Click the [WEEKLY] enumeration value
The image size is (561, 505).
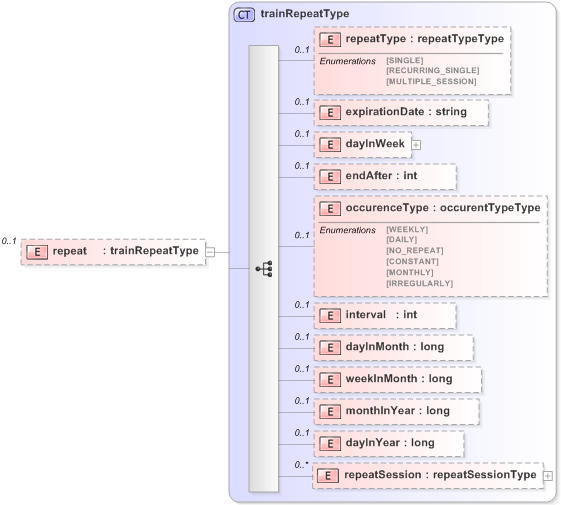pyautogui.click(x=407, y=229)
